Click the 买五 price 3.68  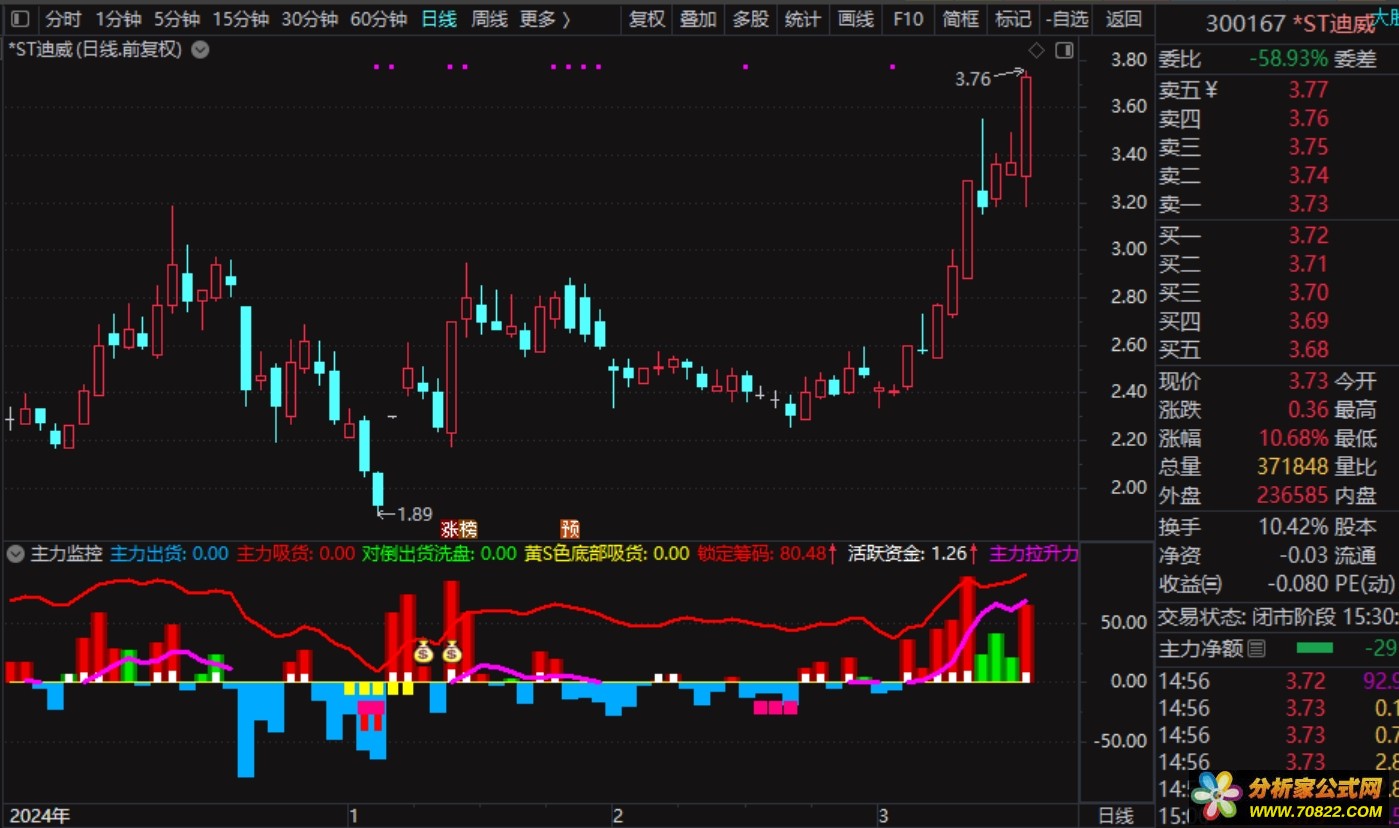click(x=1308, y=349)
